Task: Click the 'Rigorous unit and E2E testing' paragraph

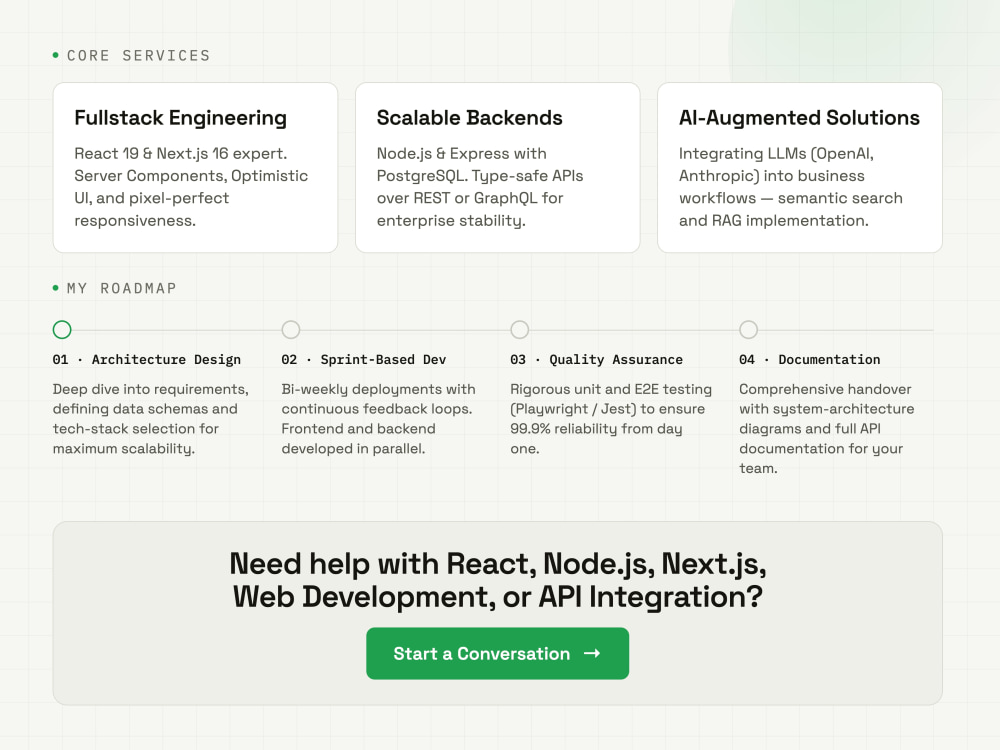Action: (611, 418)
